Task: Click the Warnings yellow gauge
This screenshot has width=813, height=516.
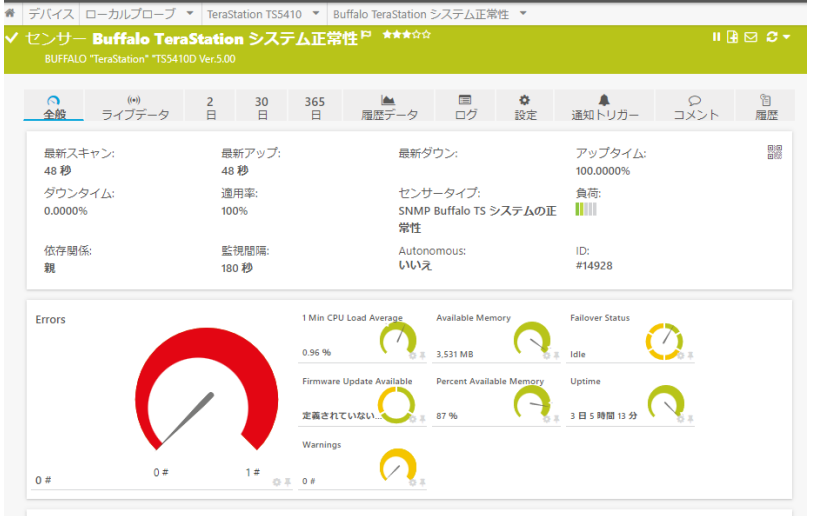Action: [398, 466]
